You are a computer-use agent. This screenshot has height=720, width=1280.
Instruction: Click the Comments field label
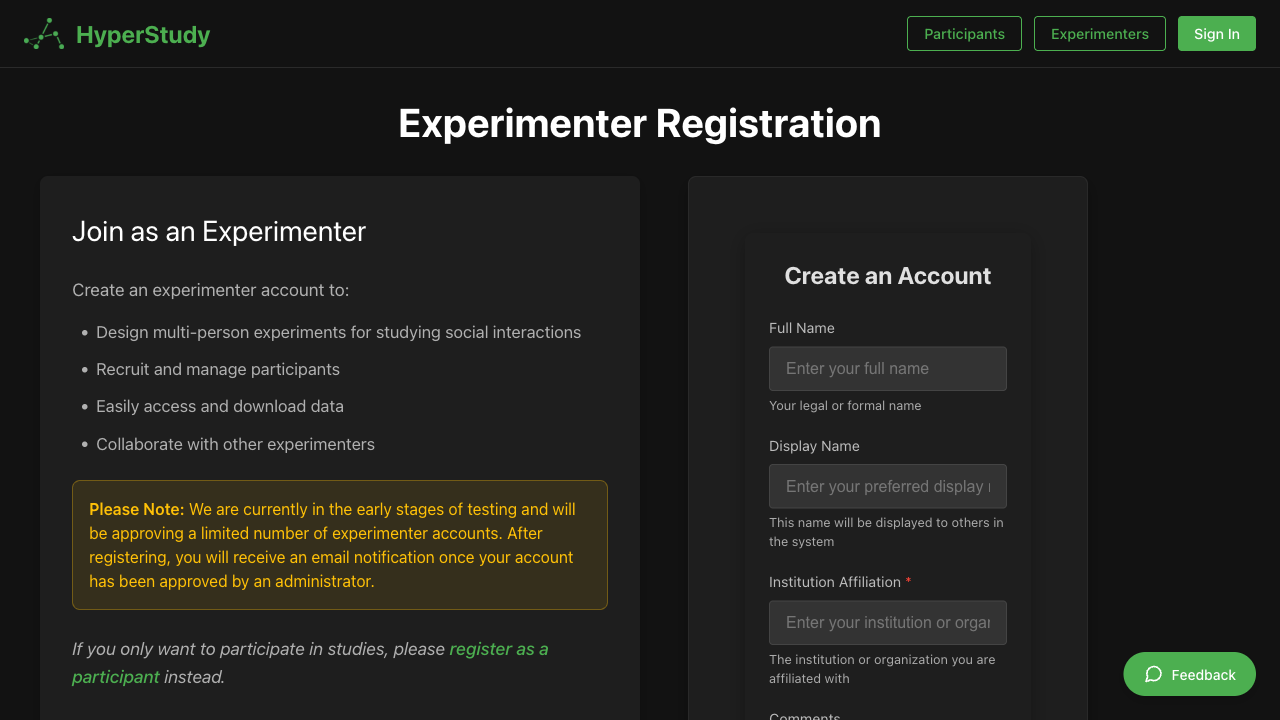804,715
